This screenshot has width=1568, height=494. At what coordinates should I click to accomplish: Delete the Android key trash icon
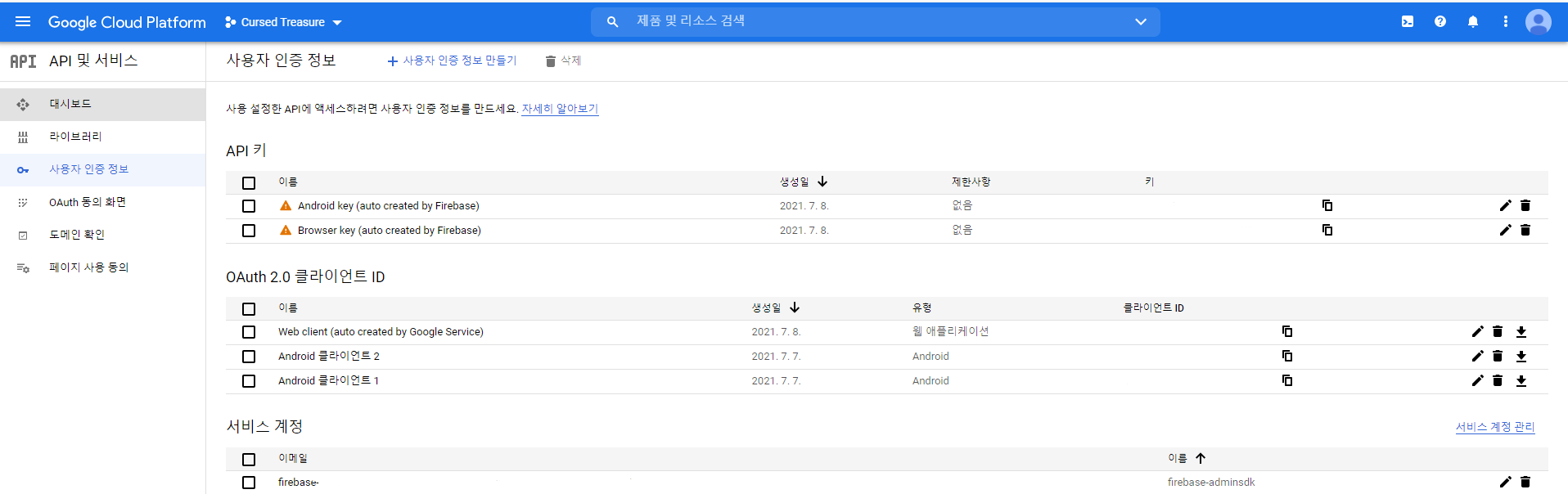point(1525,205)
